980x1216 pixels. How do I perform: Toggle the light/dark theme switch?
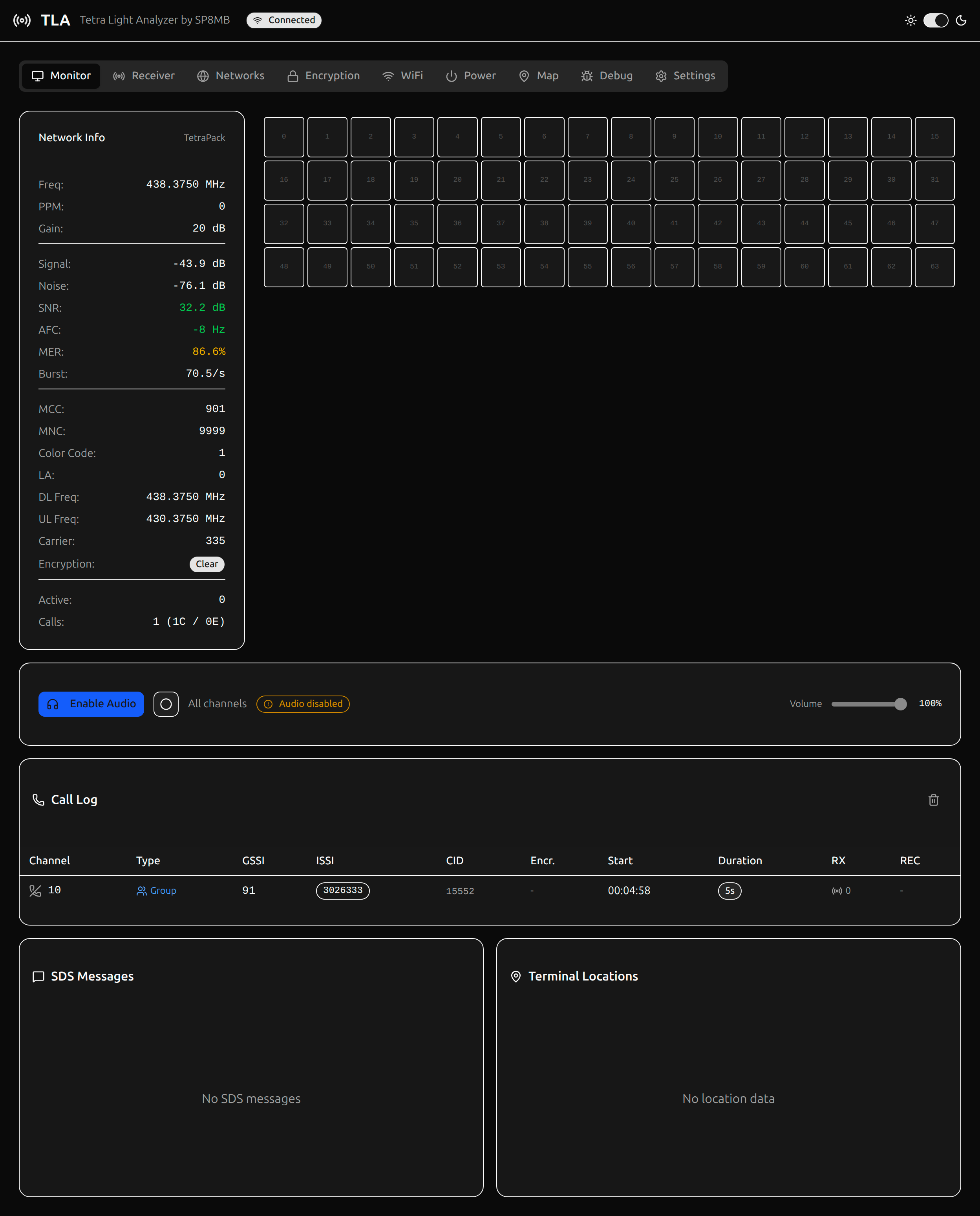935,20
